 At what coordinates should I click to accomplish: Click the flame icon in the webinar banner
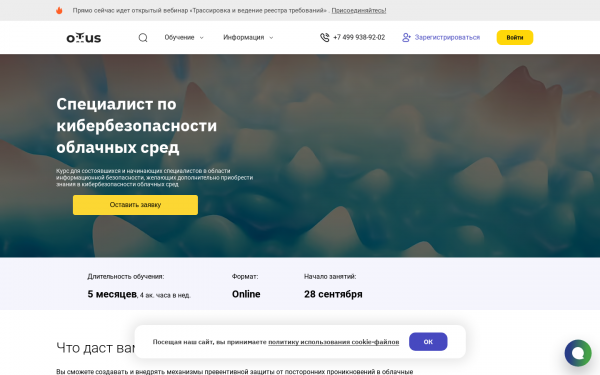tap(59, 10)
